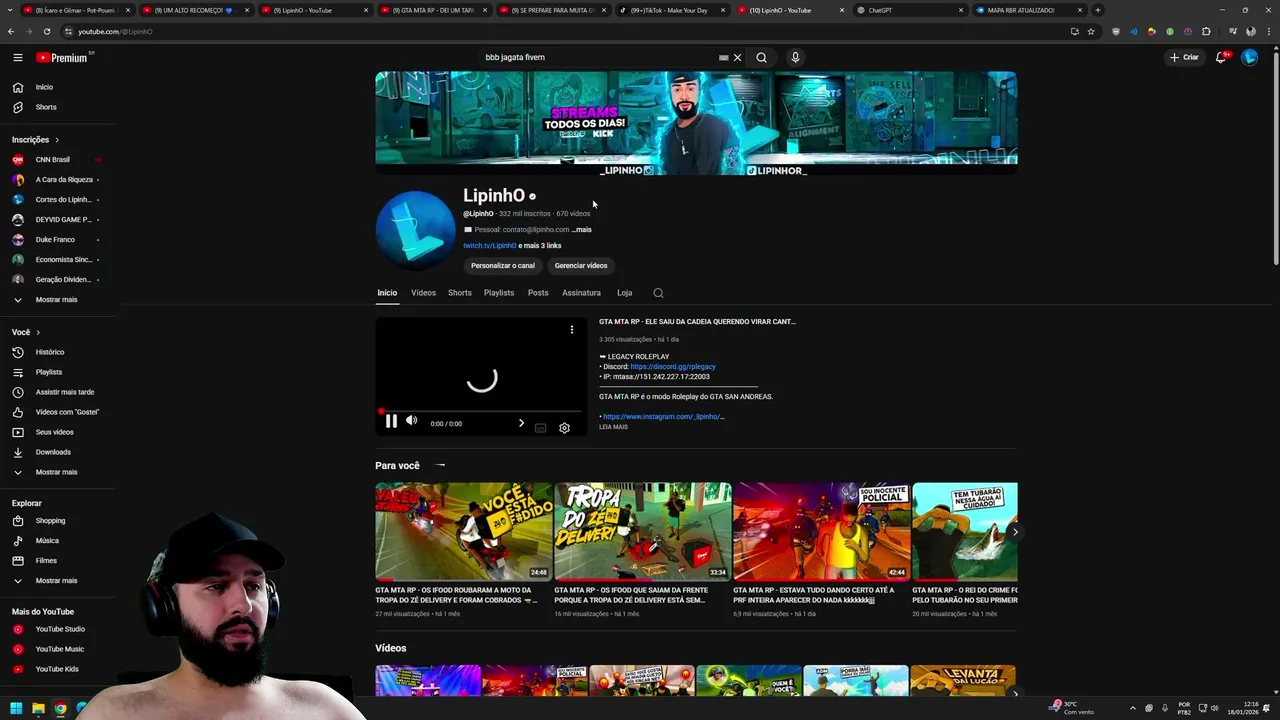Image resolution: width=1280 pixels, height=720 pixels.
Task: Reload the page with browser refresh icon
Action: 46,31
